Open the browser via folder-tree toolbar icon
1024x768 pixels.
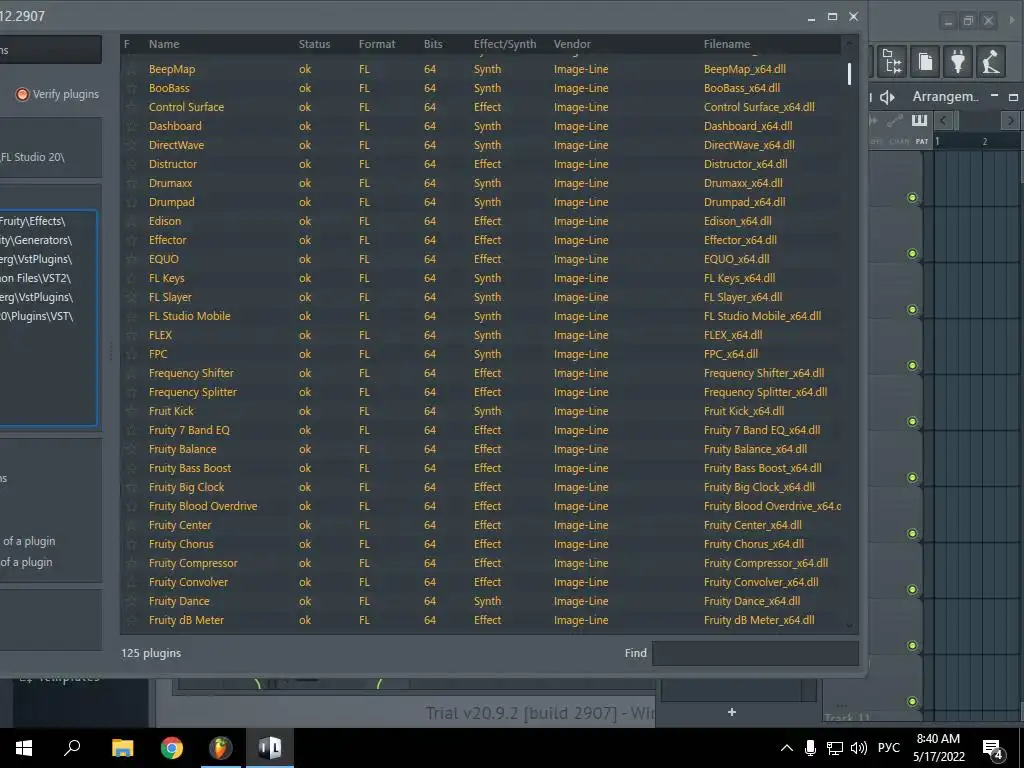[892, 61]
